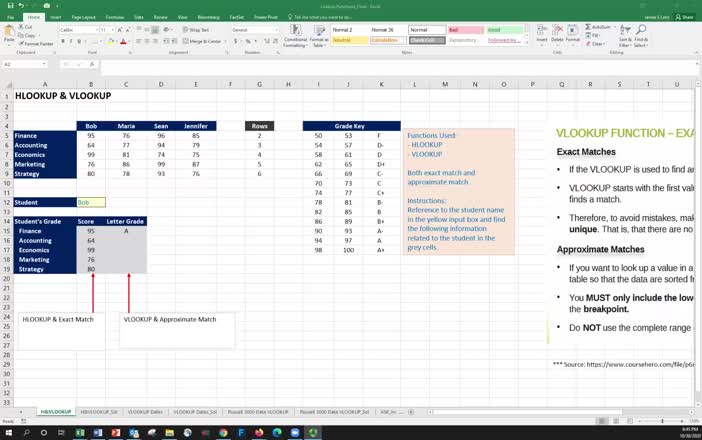Toggle underline formatting

coord(79,42)
